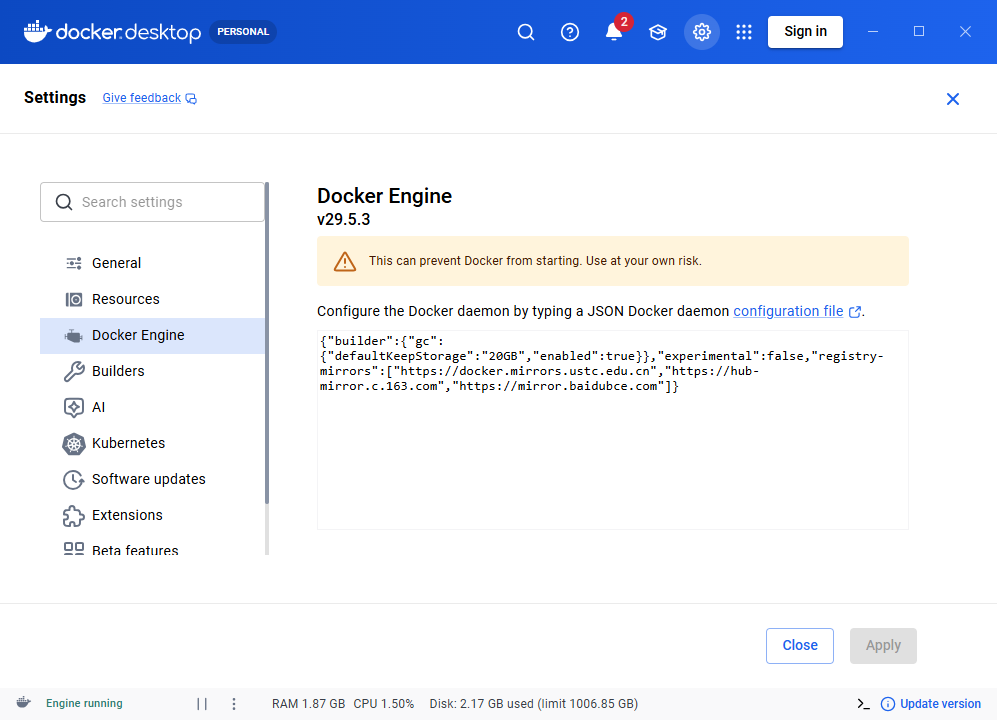
Task: Click the Resources icon in the sidebar
Action: [74, 299]
